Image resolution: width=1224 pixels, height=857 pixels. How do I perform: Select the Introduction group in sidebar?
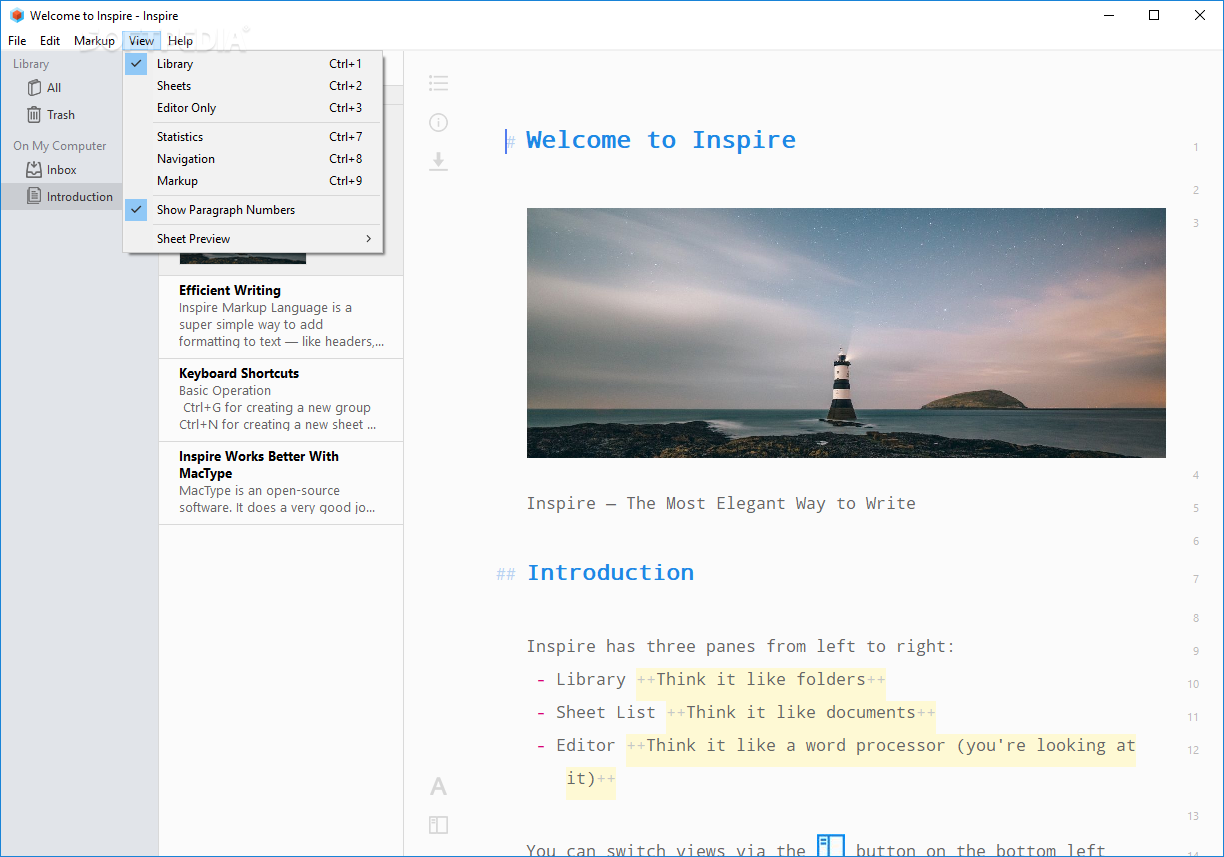pyautogui.click(x=60, y=196)
